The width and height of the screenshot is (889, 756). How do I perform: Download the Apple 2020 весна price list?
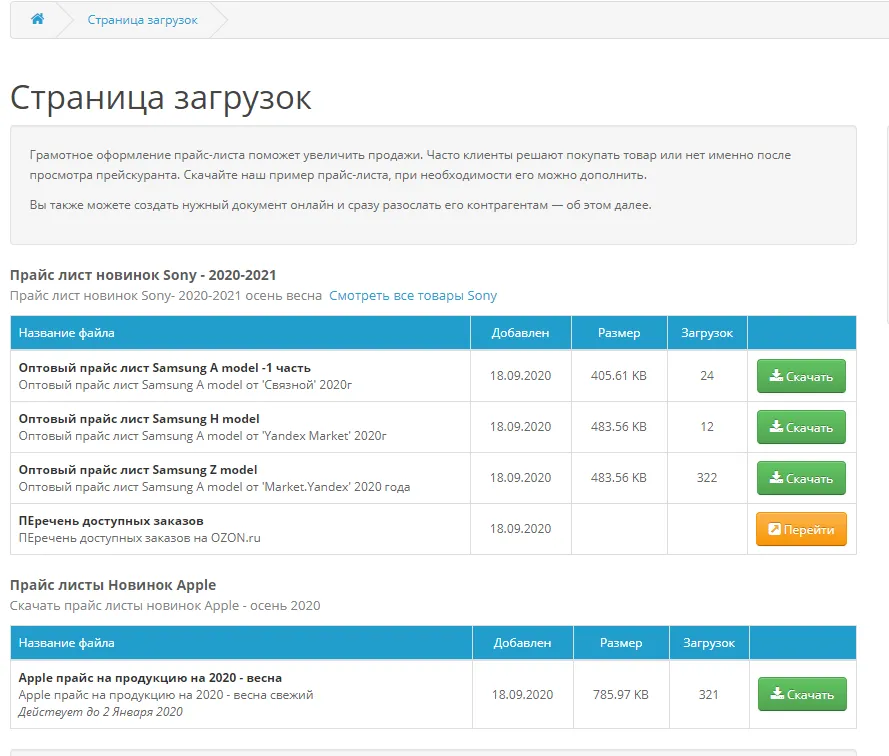click(x=802, y=695)
